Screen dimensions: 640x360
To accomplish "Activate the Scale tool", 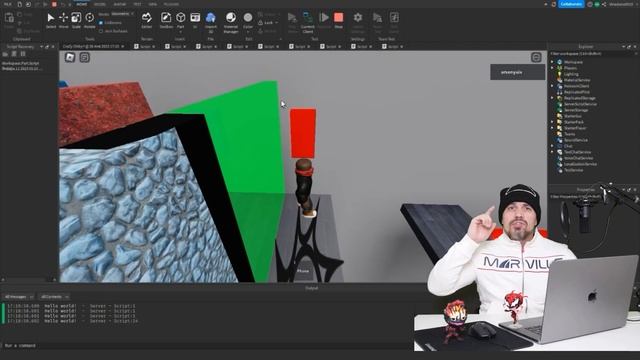I will [x=76, y=20].
